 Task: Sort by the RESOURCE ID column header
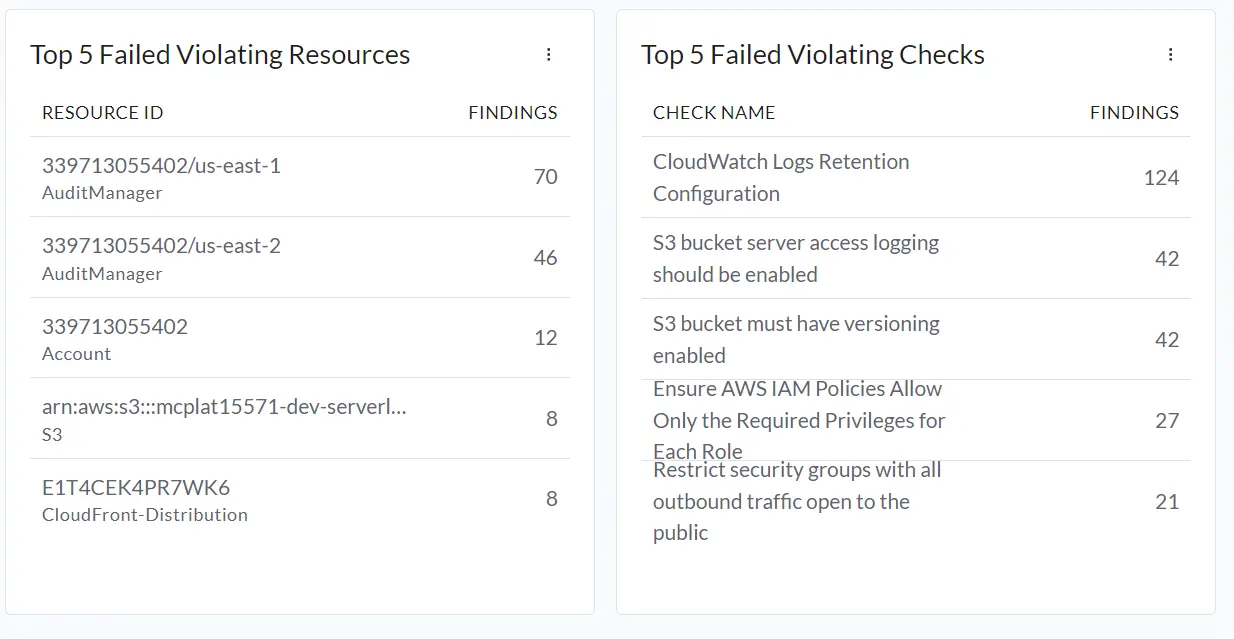pos(102,112)
